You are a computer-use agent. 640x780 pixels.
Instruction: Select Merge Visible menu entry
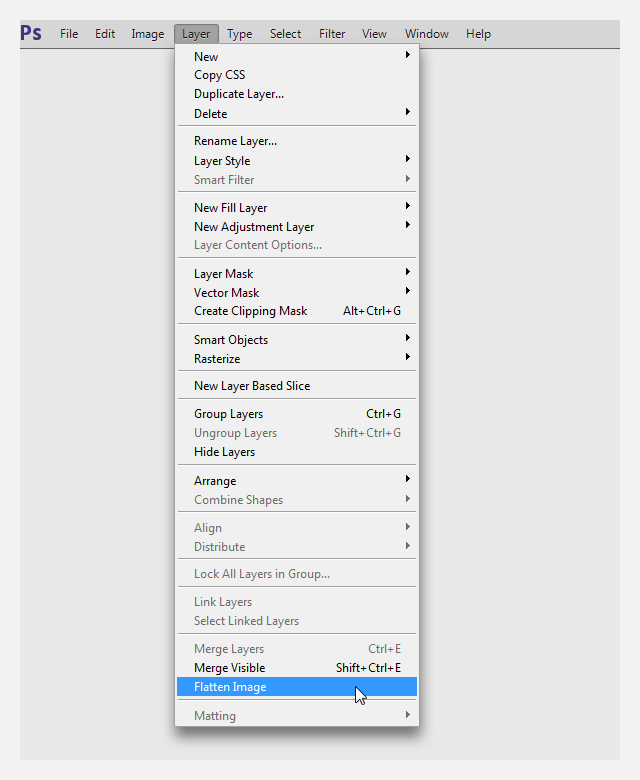click(x=297, y=668)
